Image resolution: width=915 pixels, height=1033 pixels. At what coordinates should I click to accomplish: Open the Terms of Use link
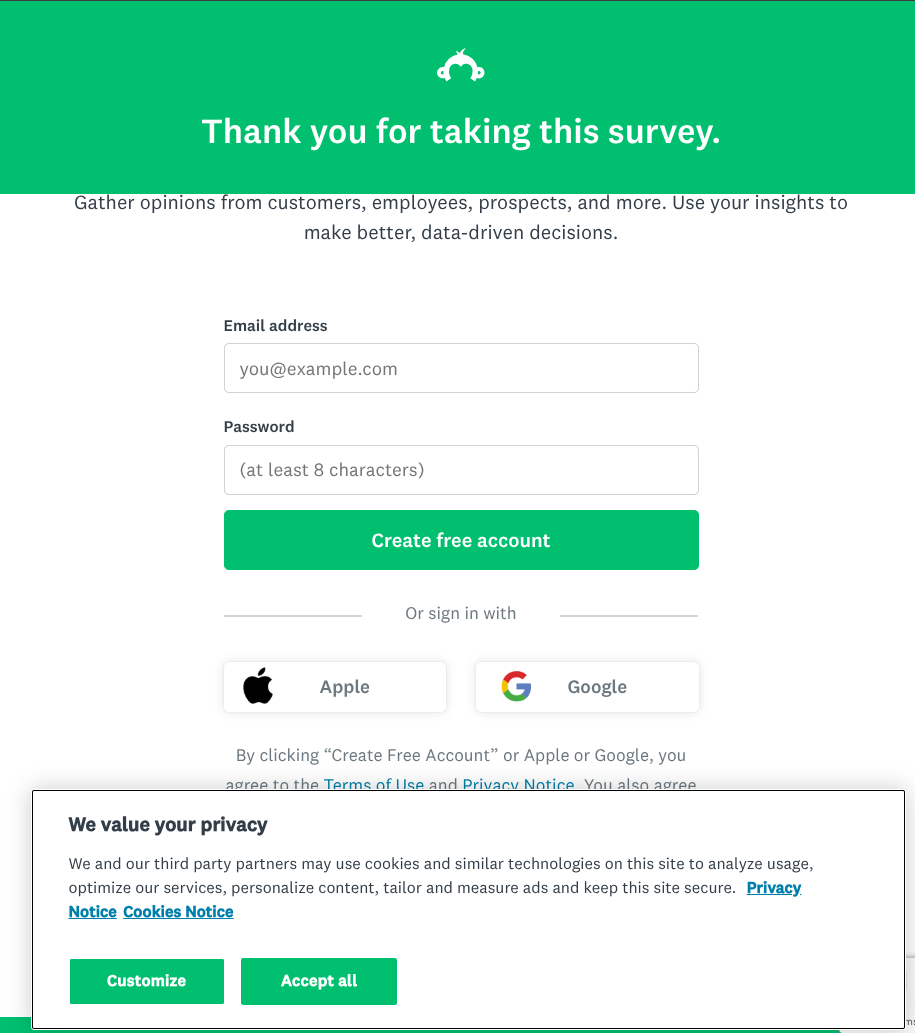point(374,785)
